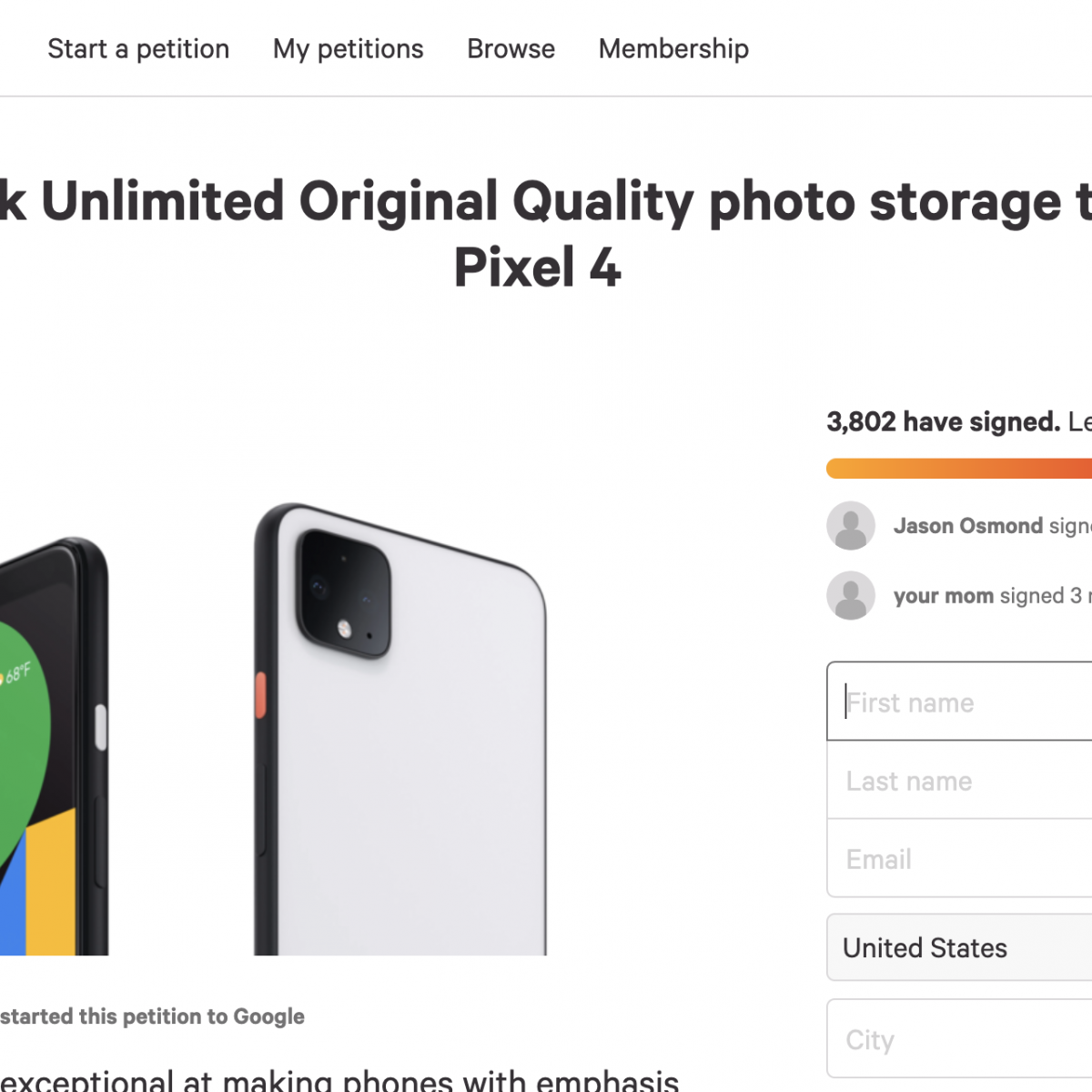The image size is (1092, 1092).
Task: Open the Start a petition page
Action: [138, 49]
